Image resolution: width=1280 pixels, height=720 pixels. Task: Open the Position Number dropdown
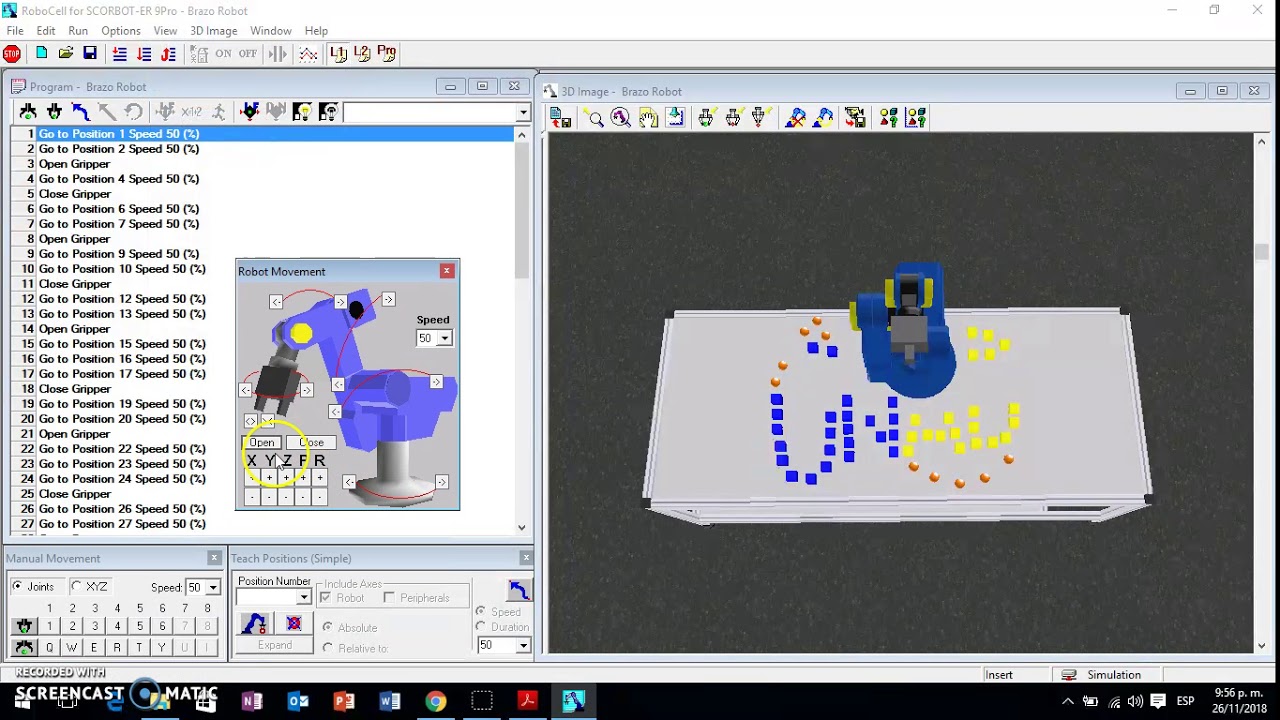303,598
